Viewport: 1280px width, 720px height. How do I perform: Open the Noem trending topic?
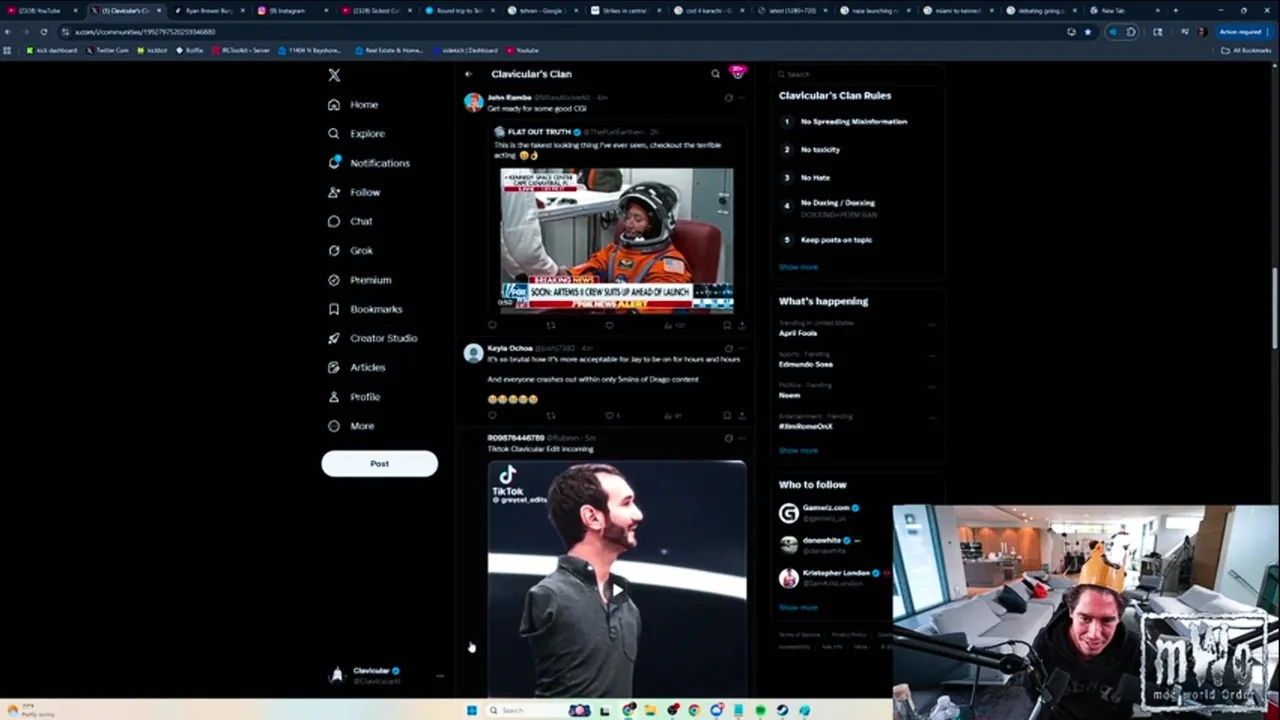(789, 395)
